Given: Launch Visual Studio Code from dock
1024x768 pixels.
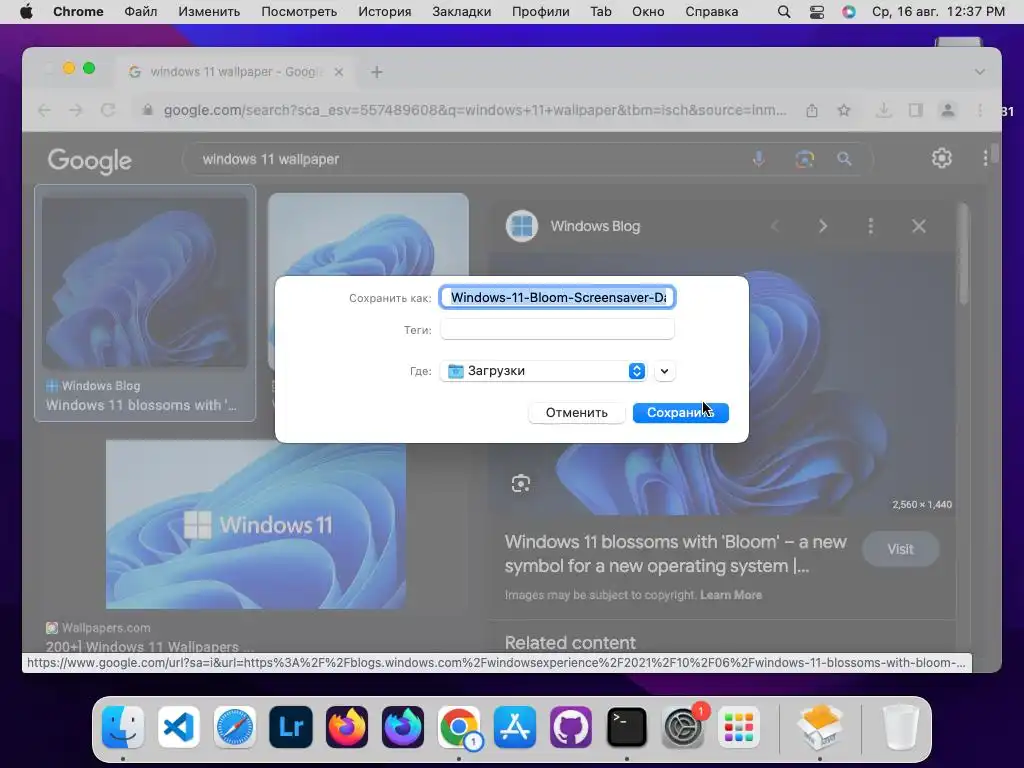Looking at the screenshot, I should [x=179, y=727].
